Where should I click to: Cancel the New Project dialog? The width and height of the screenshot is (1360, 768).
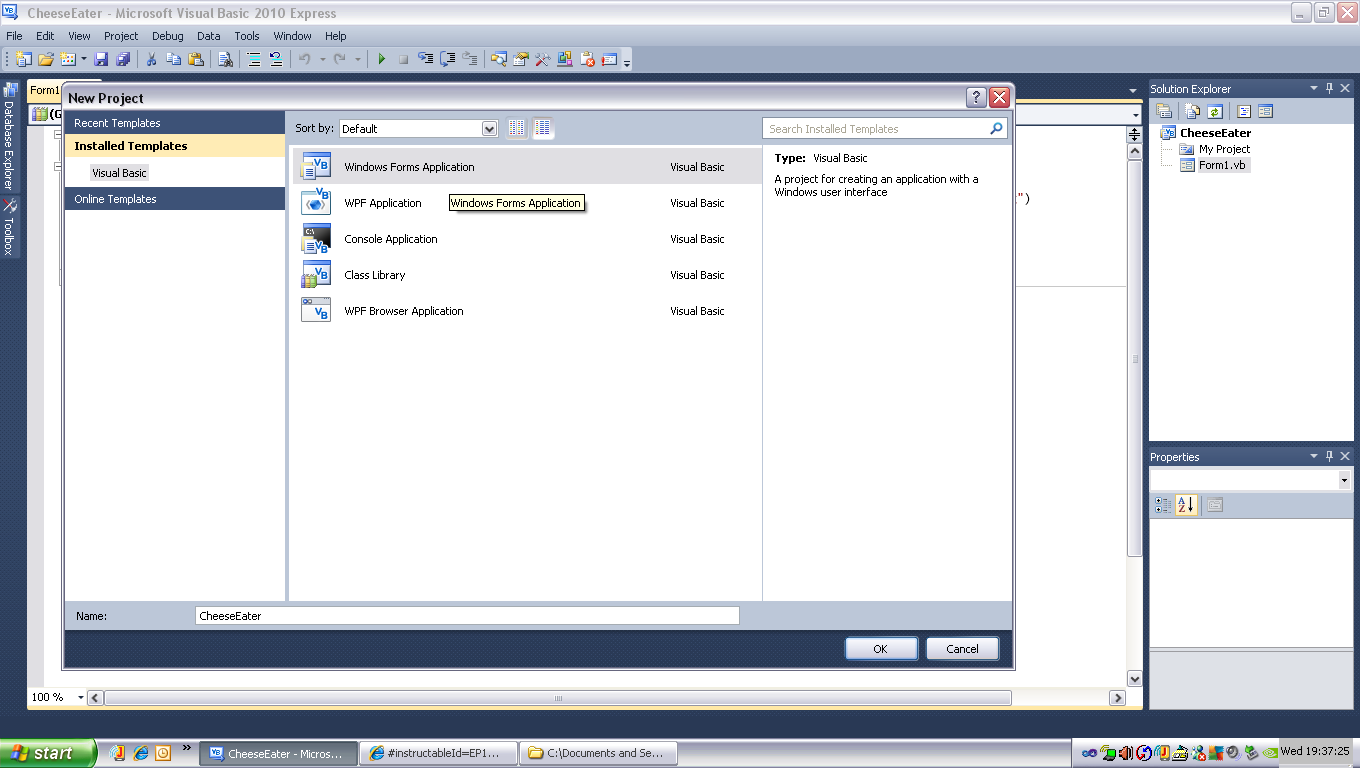point(962,649)
